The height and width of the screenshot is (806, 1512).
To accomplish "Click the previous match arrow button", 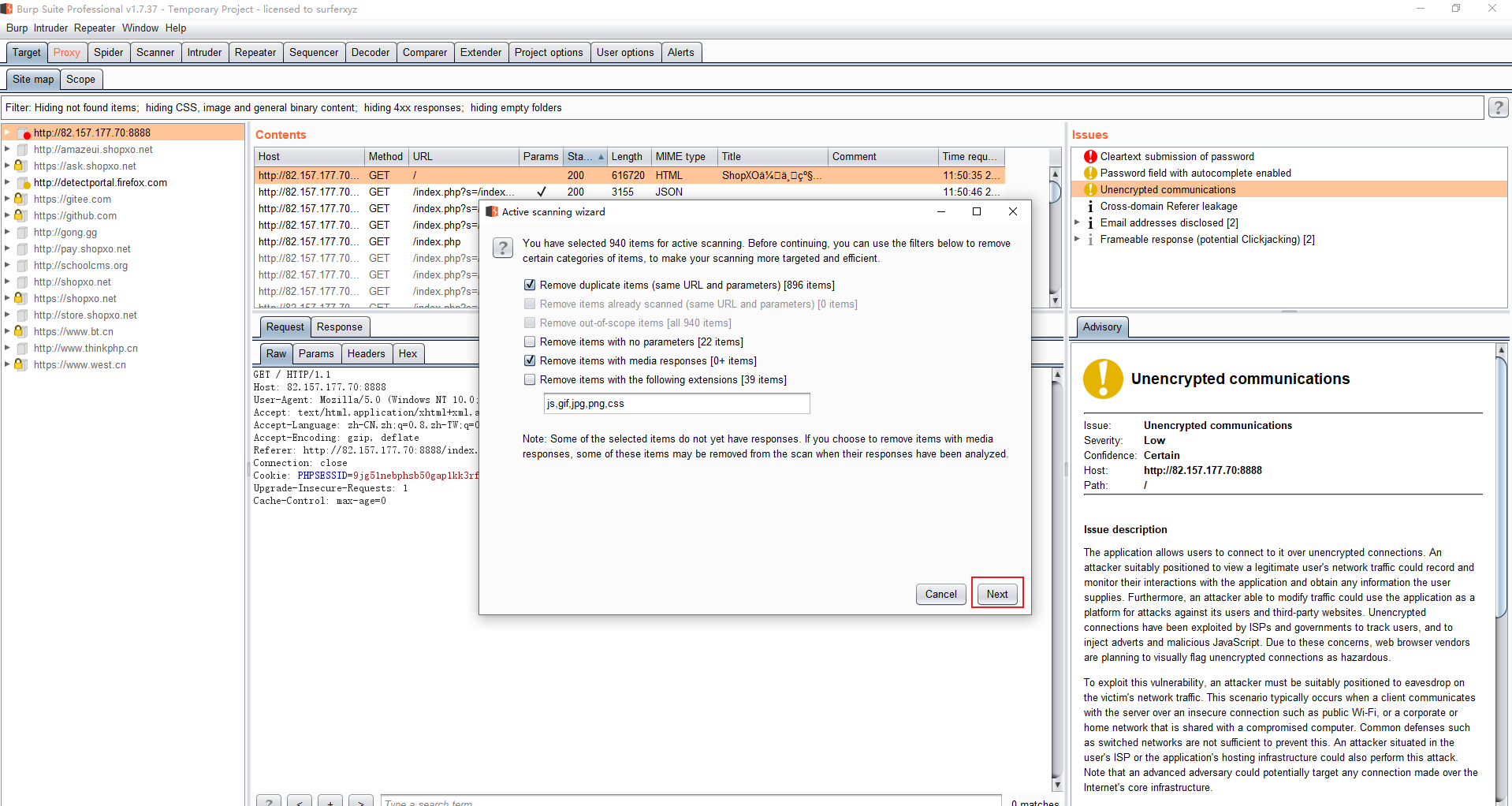I will coord(300,800).
